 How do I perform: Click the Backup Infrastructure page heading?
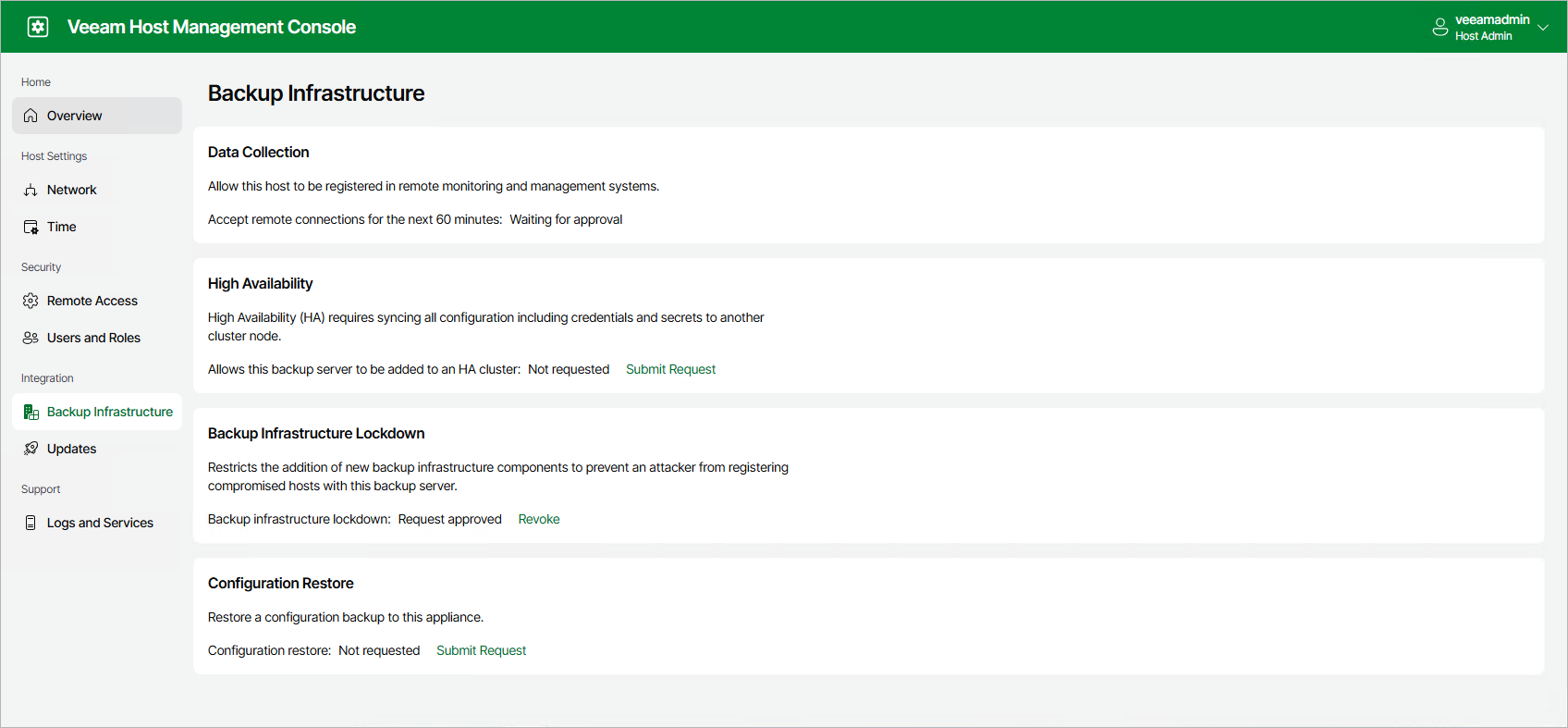coord(316,93)
